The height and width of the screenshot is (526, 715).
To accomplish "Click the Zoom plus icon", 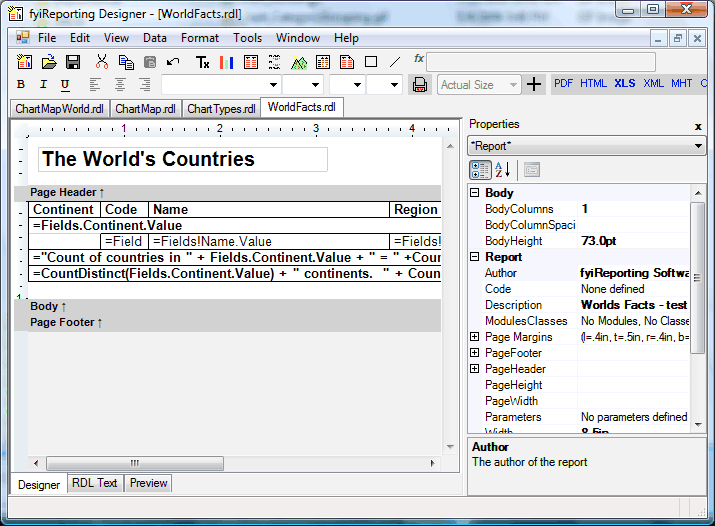I will pyautogui.click(x=534, y=84).
